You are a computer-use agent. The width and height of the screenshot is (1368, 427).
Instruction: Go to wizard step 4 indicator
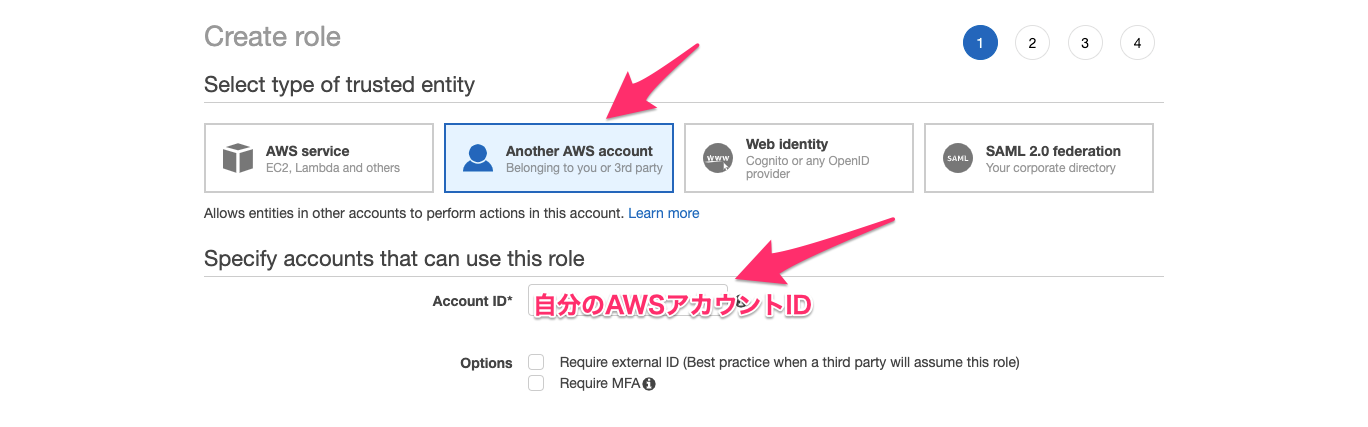tap(1137, 43)
